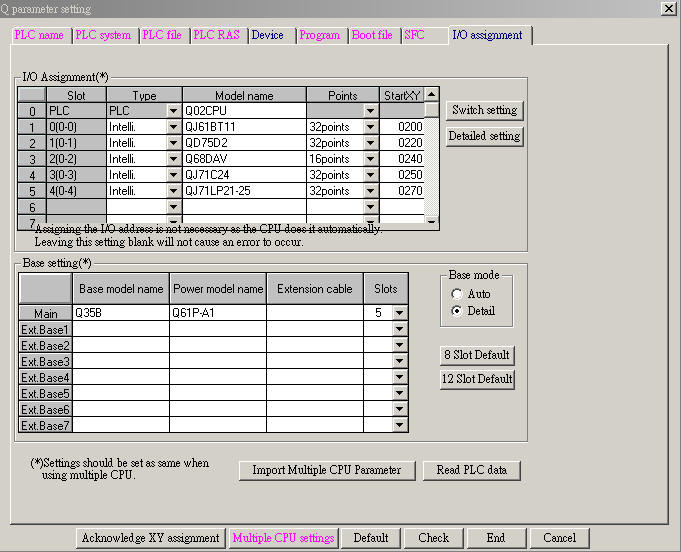Go to the PLC RAS tab
The width and height of the screenshot is (681, 552).
coord(216,35)
